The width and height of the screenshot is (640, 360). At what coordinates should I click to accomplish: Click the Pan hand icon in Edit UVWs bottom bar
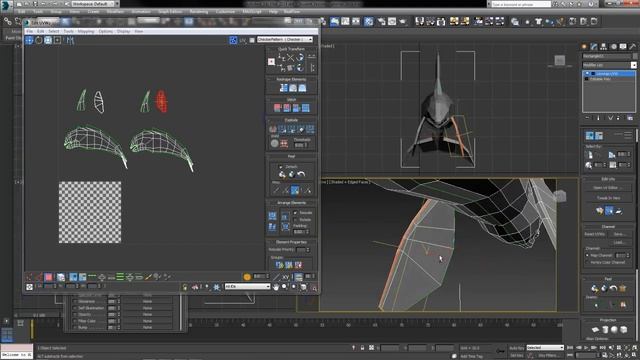click(276, 287)
